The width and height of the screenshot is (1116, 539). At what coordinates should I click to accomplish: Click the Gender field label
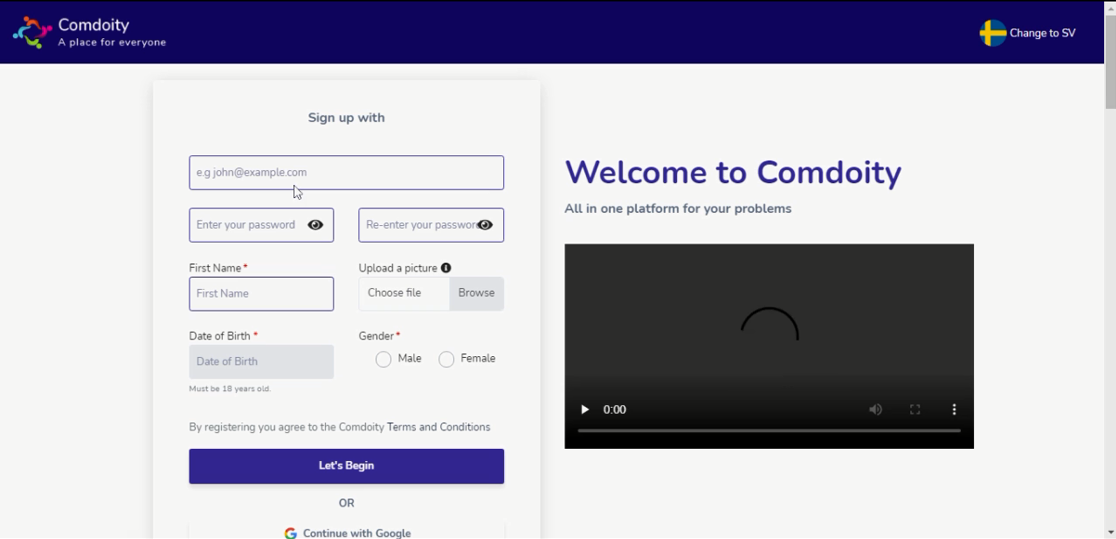[379, 336]
